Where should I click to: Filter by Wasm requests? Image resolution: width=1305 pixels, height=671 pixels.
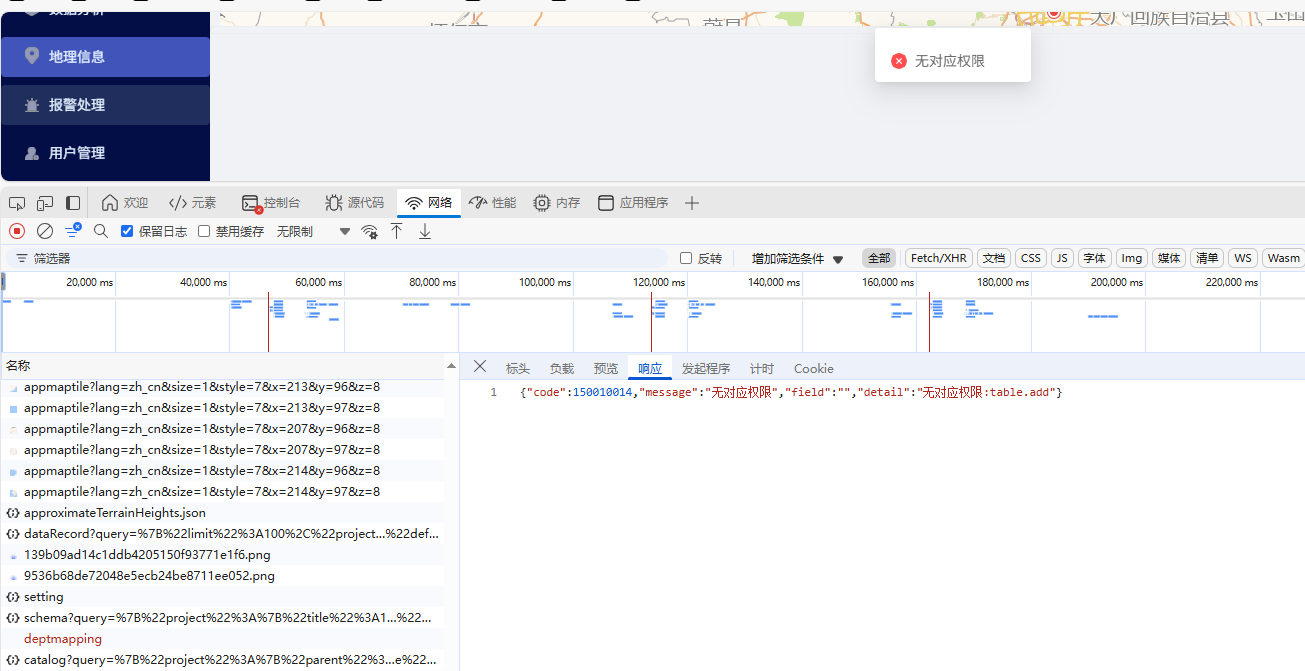pos(1283,258)
